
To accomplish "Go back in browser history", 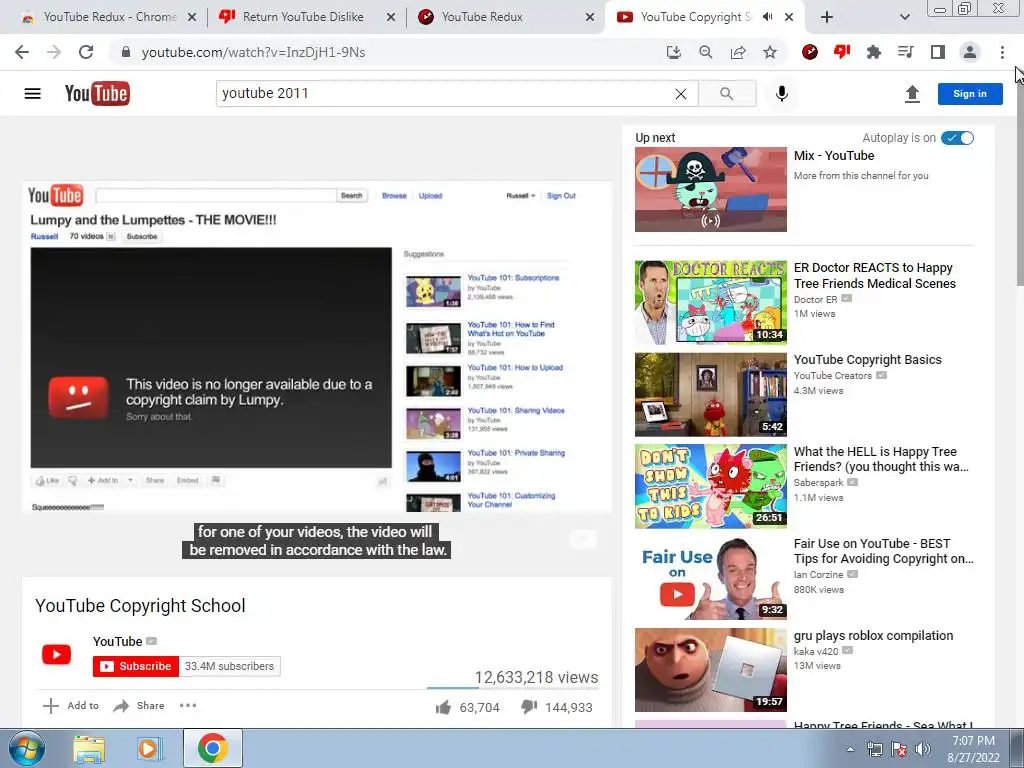I will (x=22, y=52).
